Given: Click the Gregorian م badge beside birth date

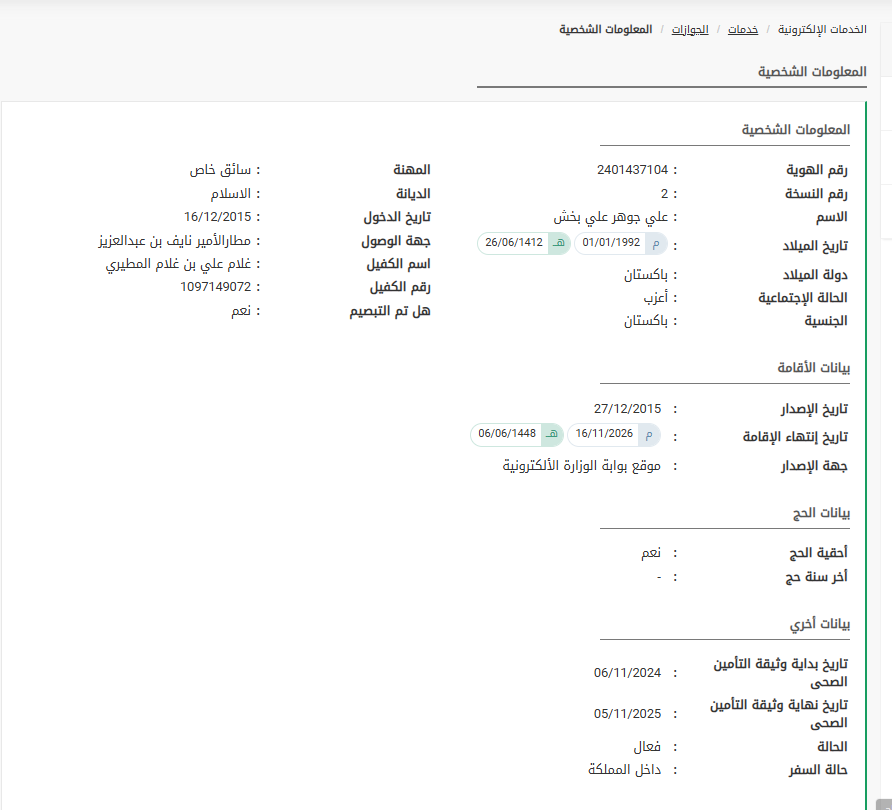Looking at the screenshot, I should pos(656,243).
